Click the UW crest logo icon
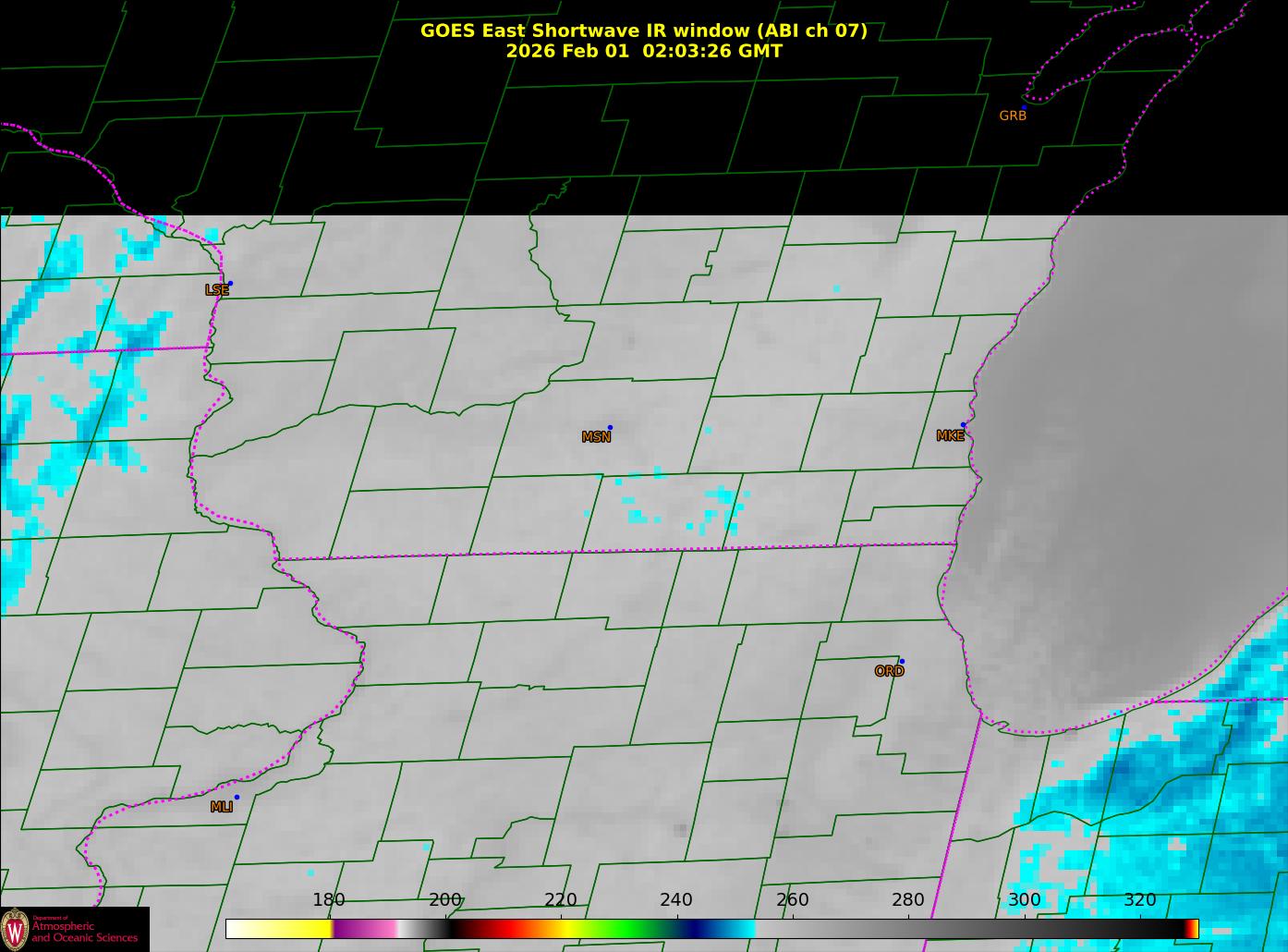Image resolution: width=1288 pixels, height=952 pixels. [16, 929]
